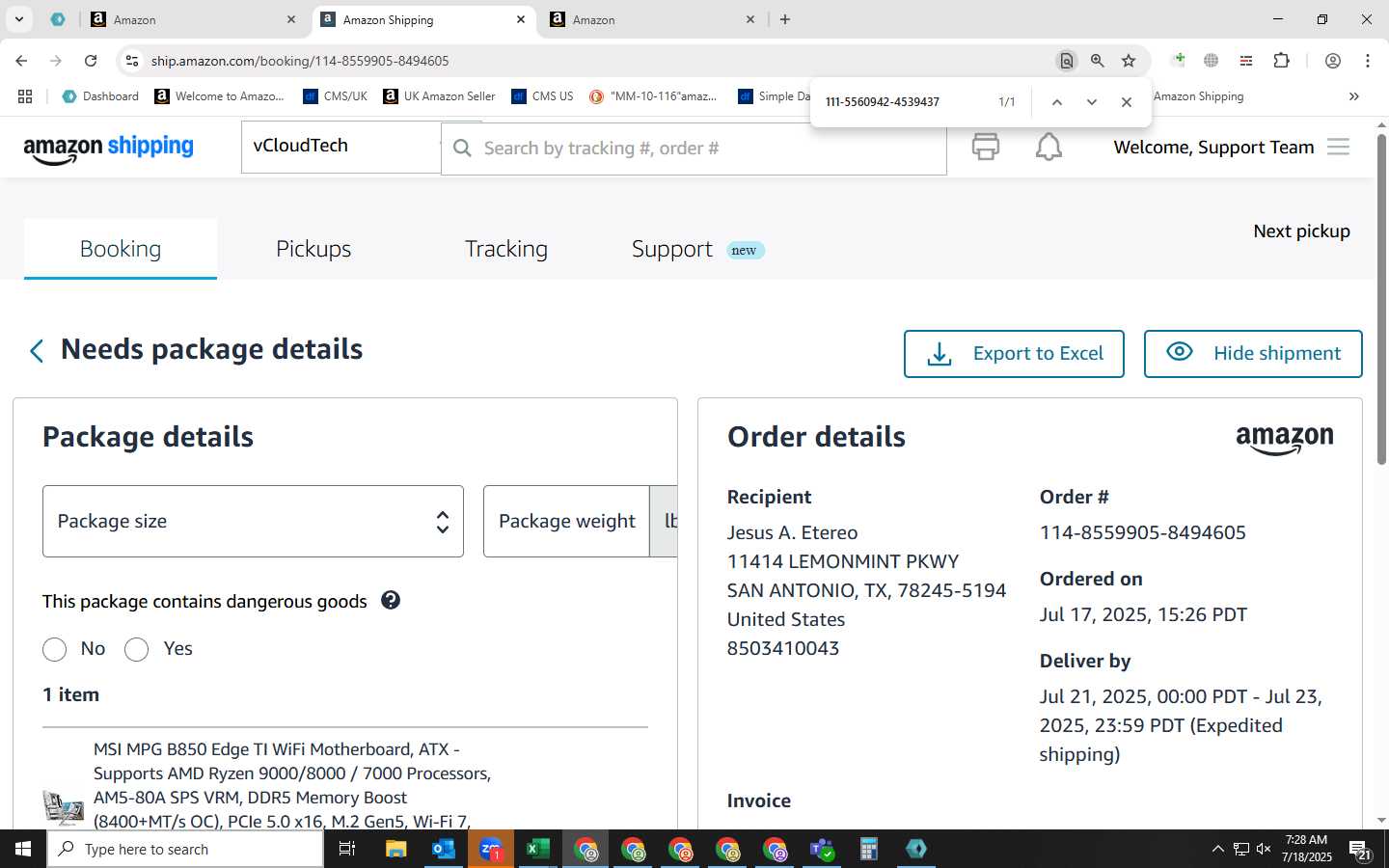Click Export to Excel button
1389x868 pixels.
[1014, 354]
